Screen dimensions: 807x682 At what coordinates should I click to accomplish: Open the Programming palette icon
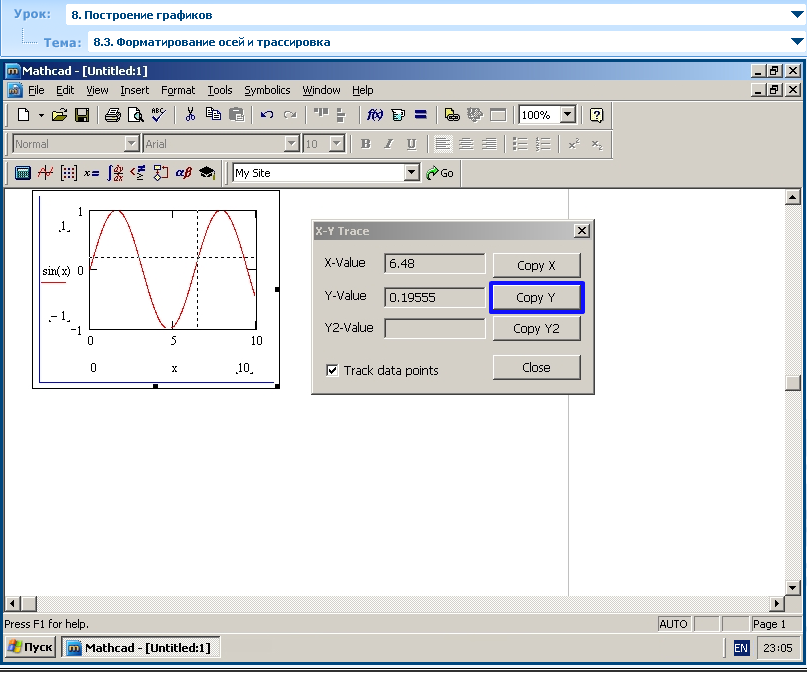click(161, 173)
